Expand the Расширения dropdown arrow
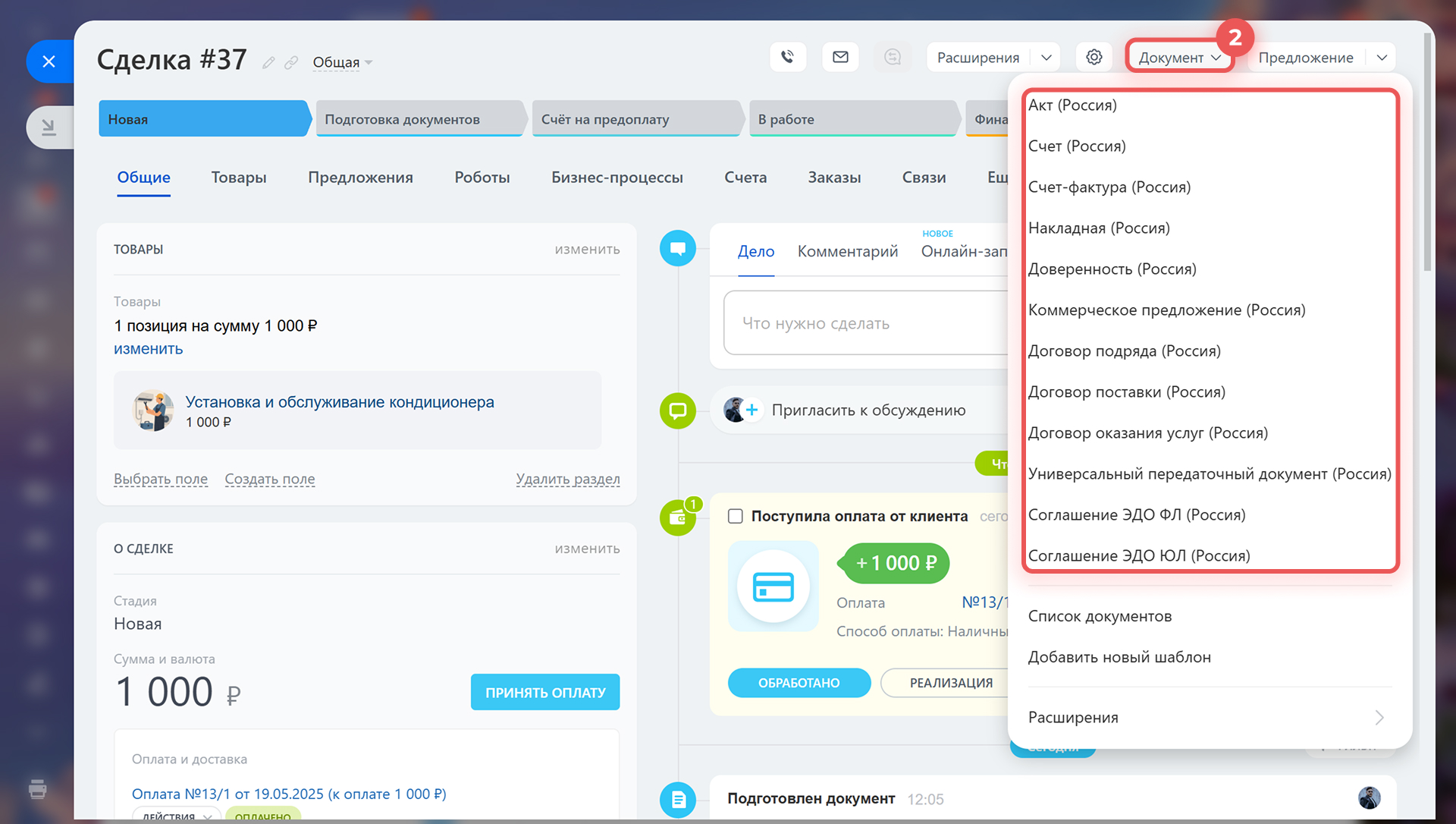 click(x=1046, y=58)
